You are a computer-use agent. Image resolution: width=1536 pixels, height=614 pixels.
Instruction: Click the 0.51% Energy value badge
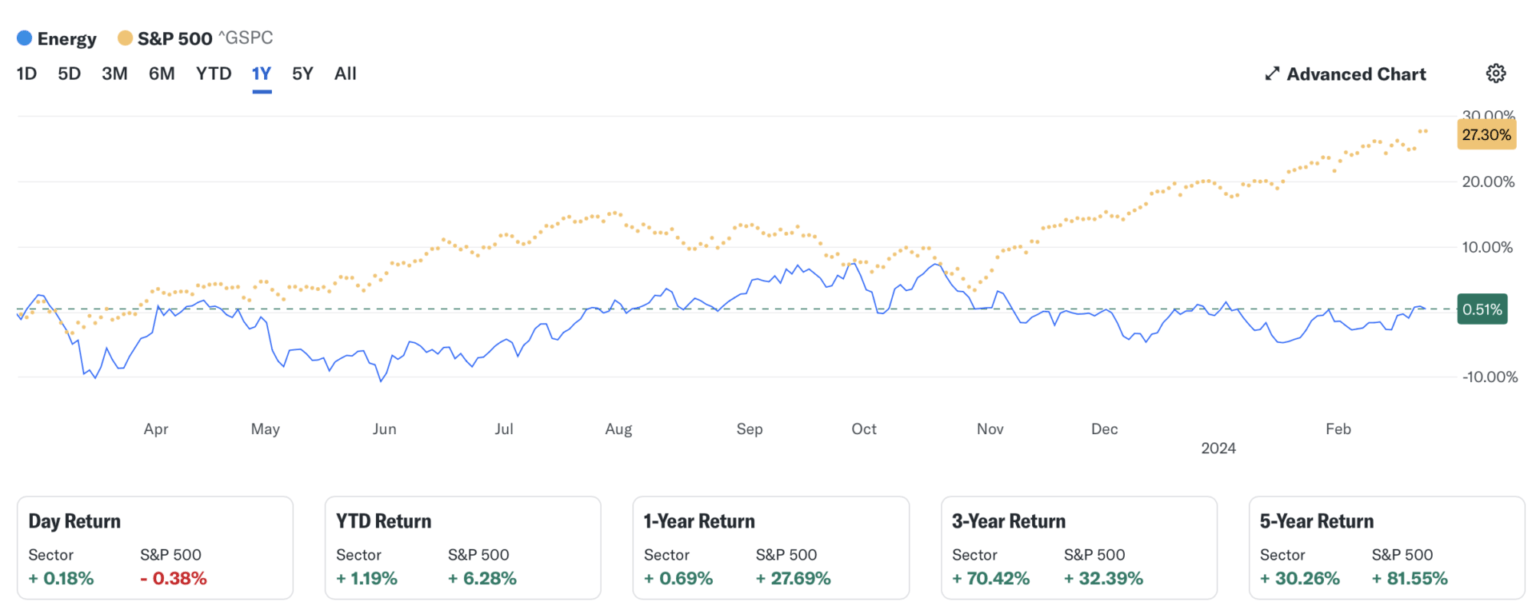click(1481, 310)
